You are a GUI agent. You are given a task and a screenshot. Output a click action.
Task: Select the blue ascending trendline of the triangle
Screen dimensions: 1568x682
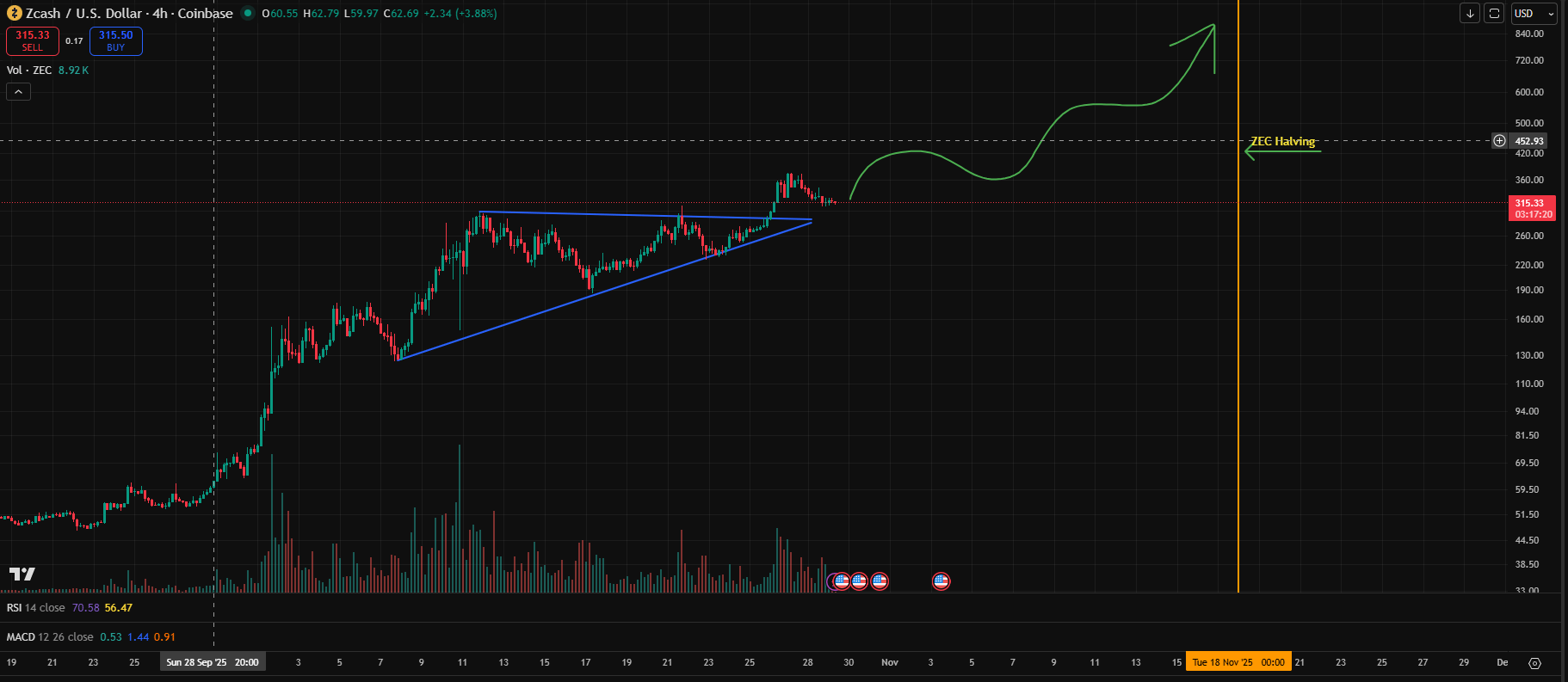click(x=605, y=291)
